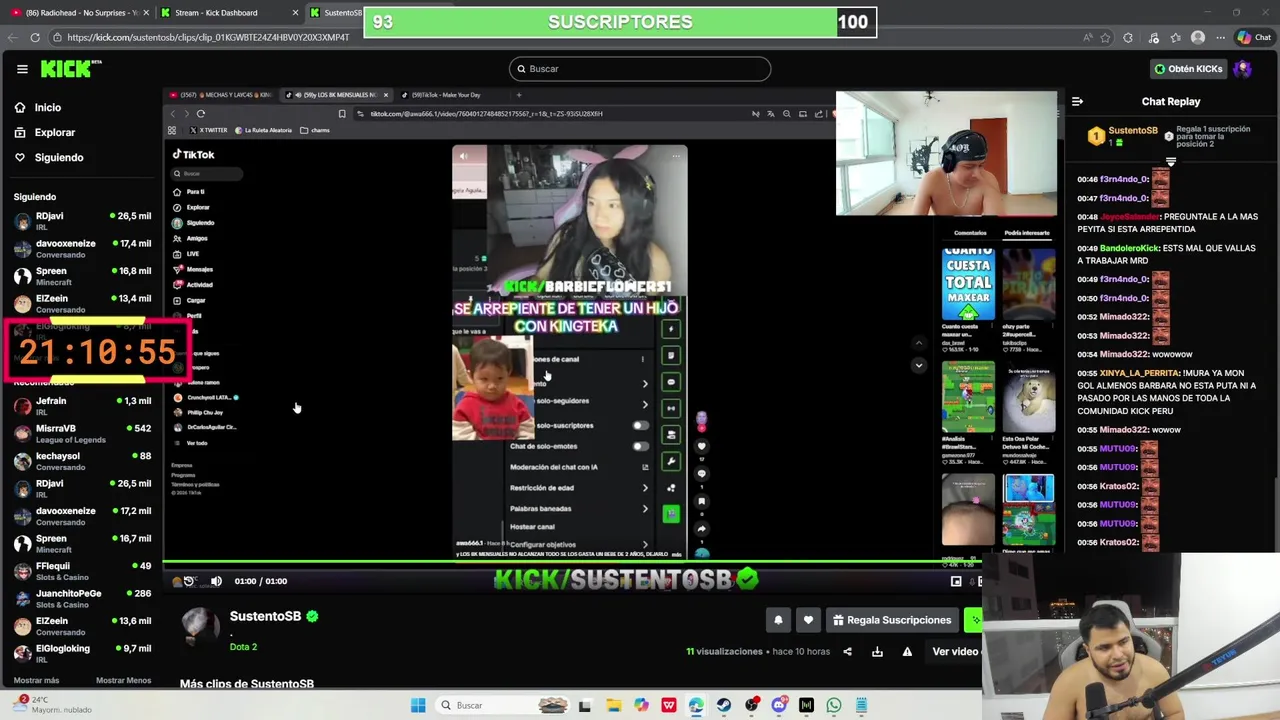Viewport: 1280px width, 720px height.
Task: Open the browser profile icon
Action: click(x=1198, y=38)
